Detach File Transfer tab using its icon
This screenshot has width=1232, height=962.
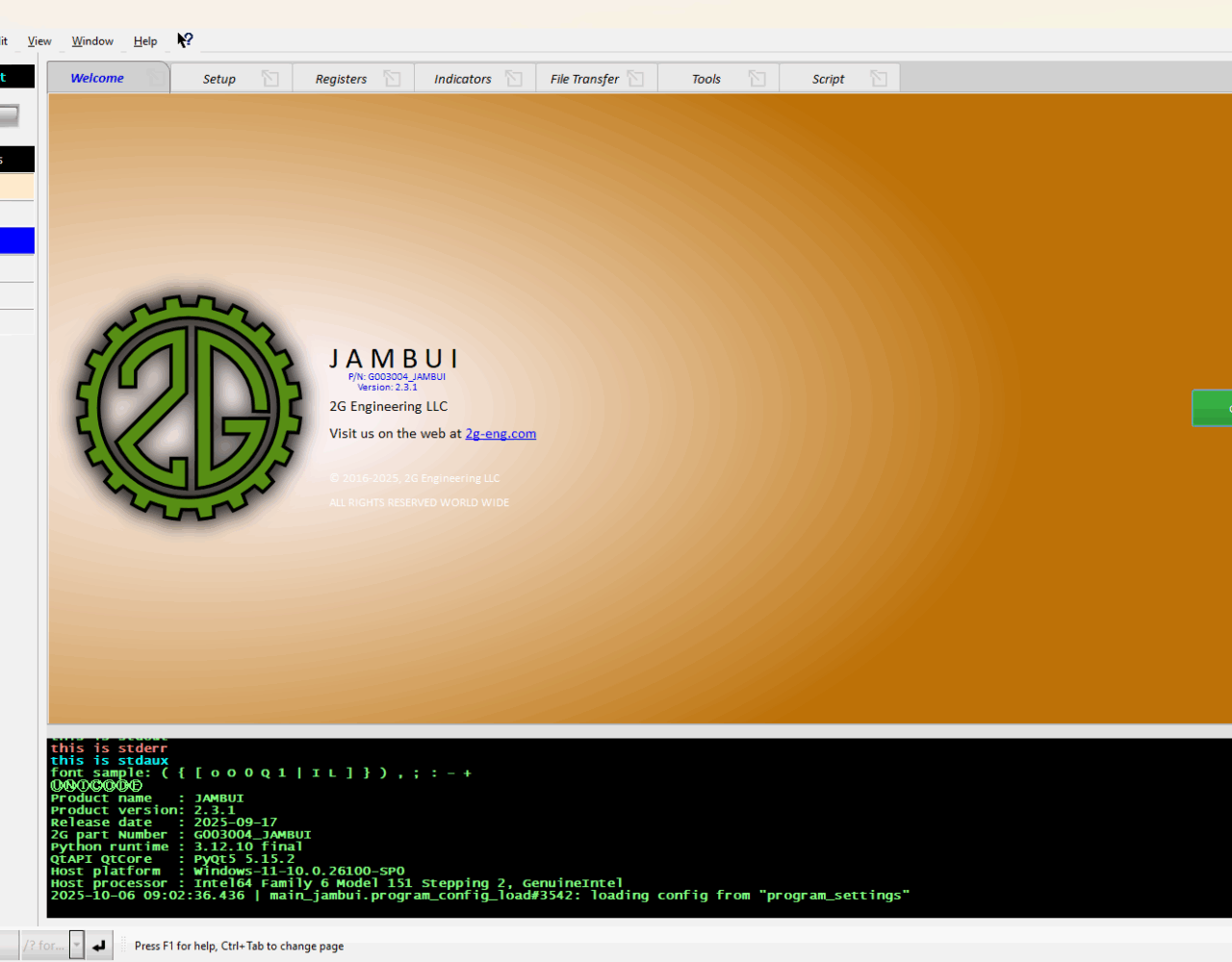point(635,79)
